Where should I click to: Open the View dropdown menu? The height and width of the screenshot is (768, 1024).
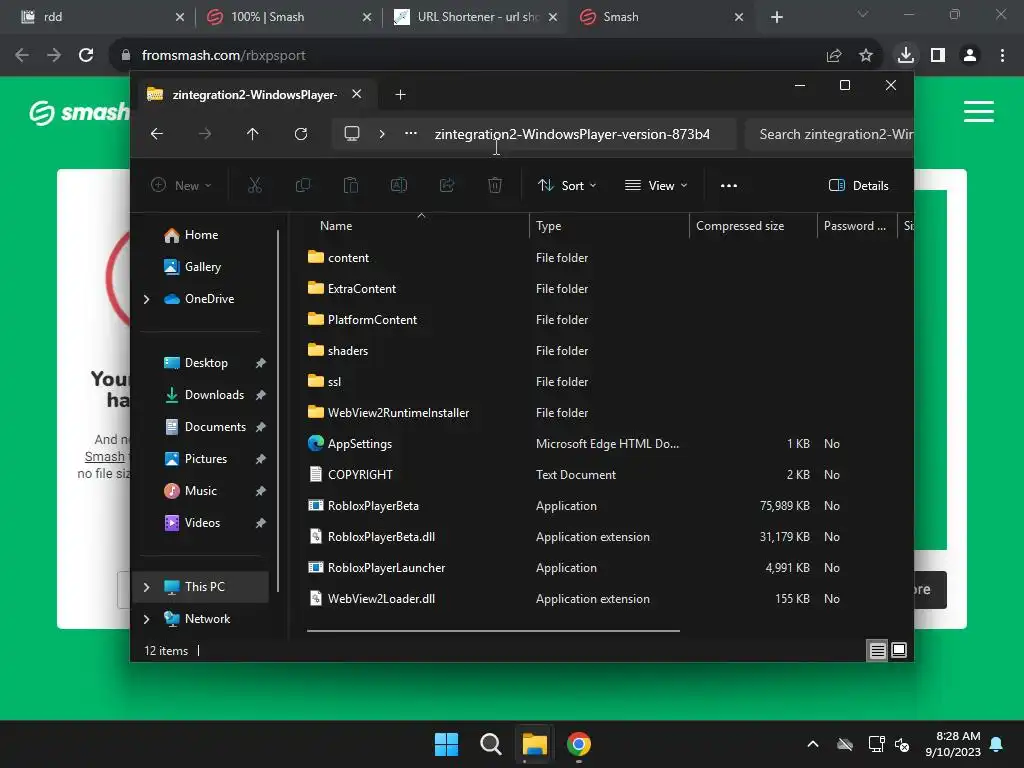tap(656, 185)
